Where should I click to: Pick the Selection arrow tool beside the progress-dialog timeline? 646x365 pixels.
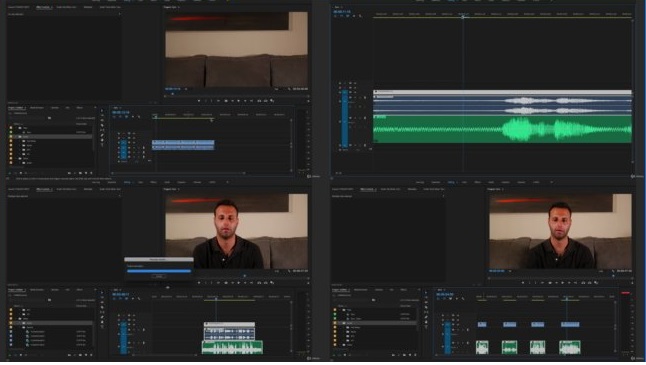point(102,292)
